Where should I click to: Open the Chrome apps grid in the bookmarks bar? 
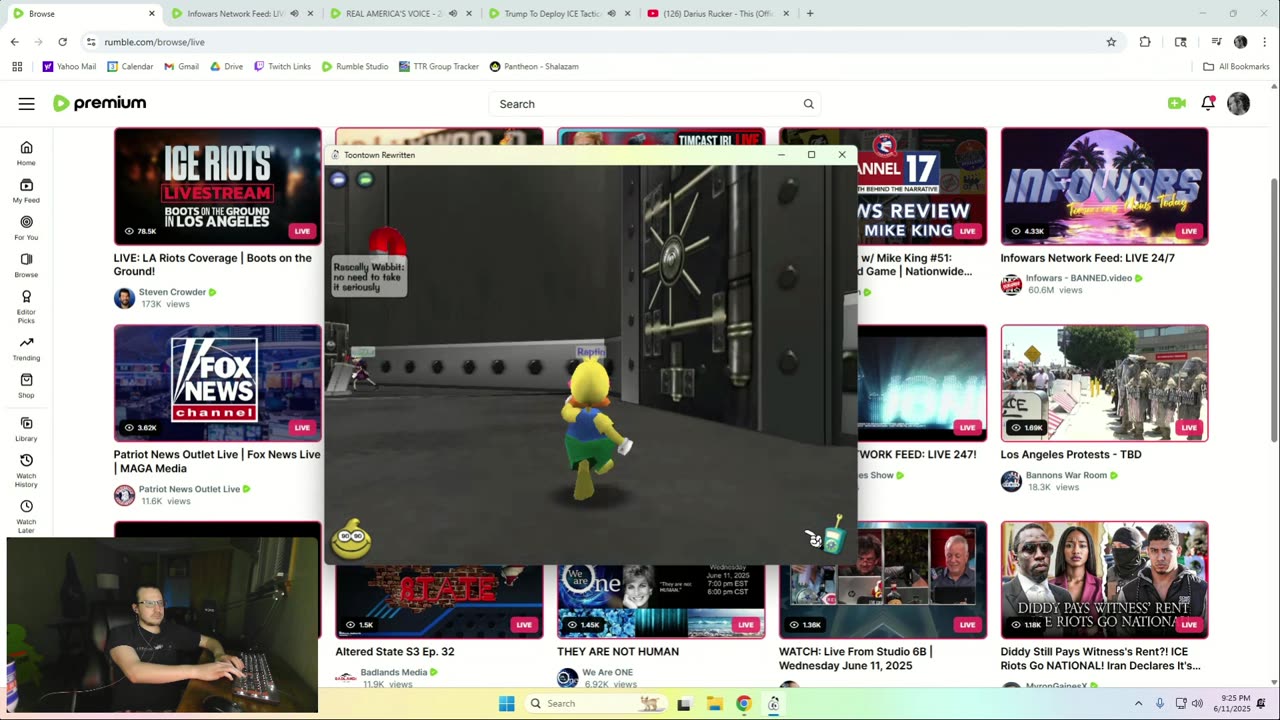tap(17, 66)
